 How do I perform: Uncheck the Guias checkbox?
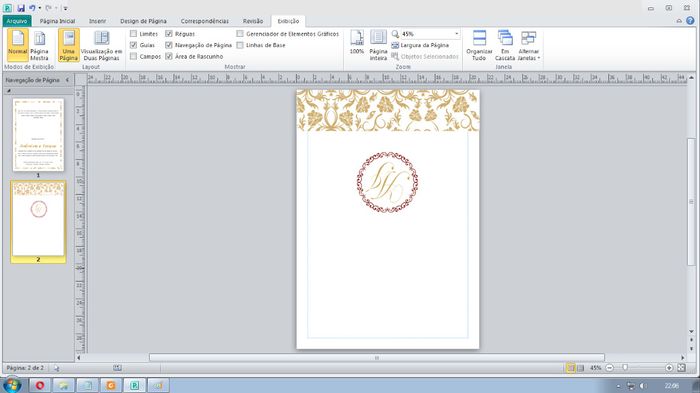pyautogui.click(x=133, y=45)
